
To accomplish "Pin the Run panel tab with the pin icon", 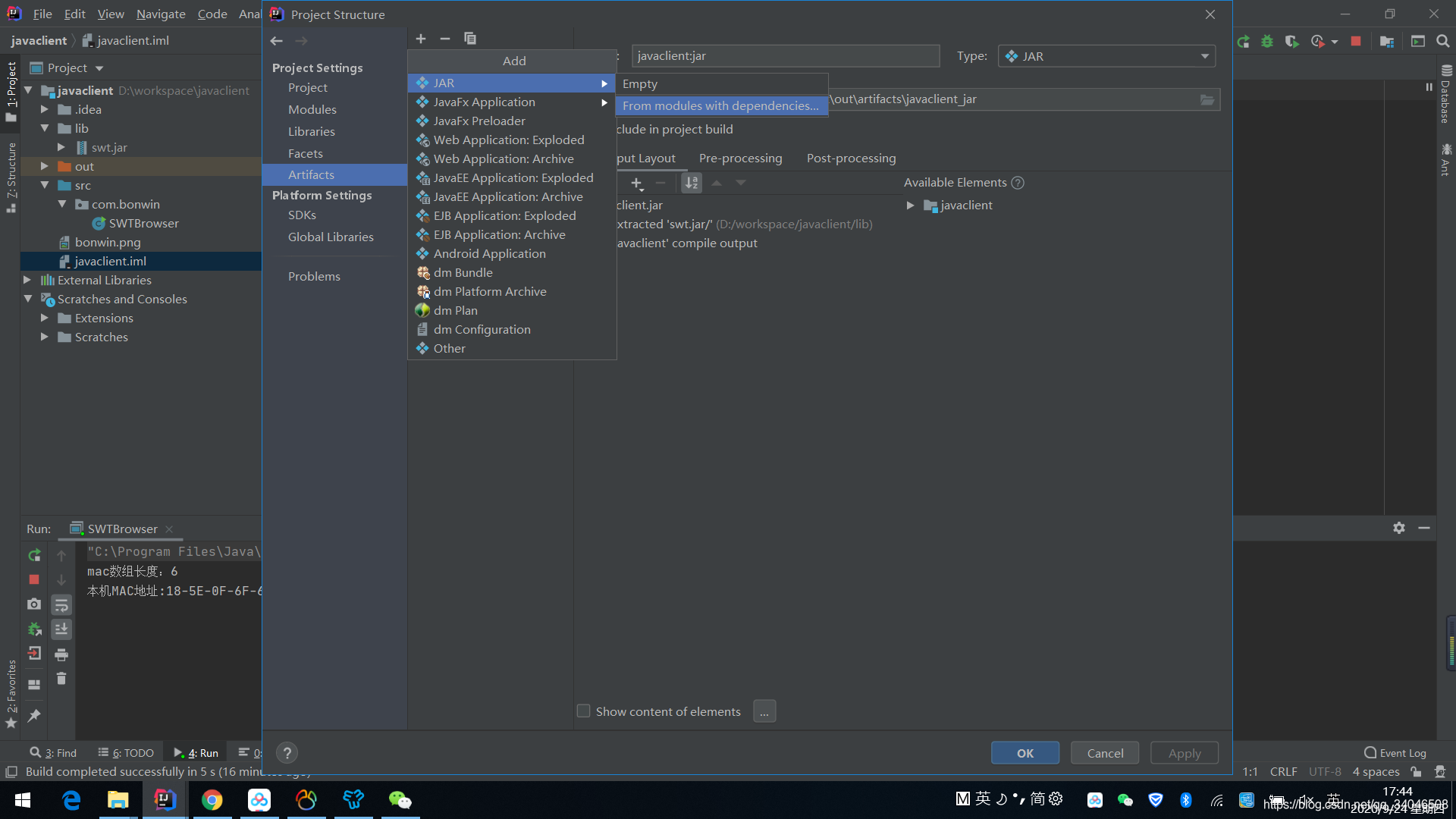I will coord(34,715).
